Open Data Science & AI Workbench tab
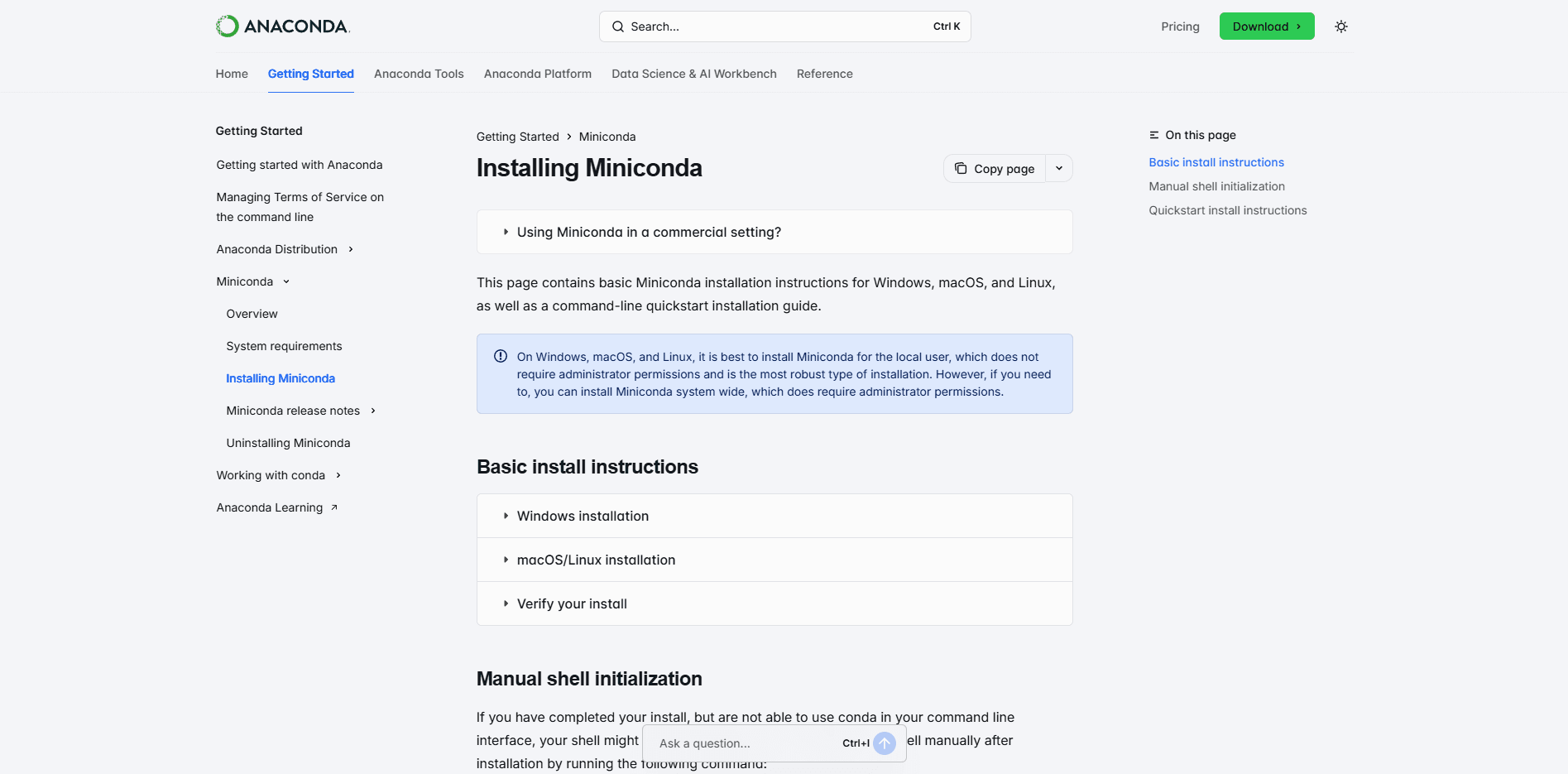Screen dimensions: 1568x774 [694, 74]
